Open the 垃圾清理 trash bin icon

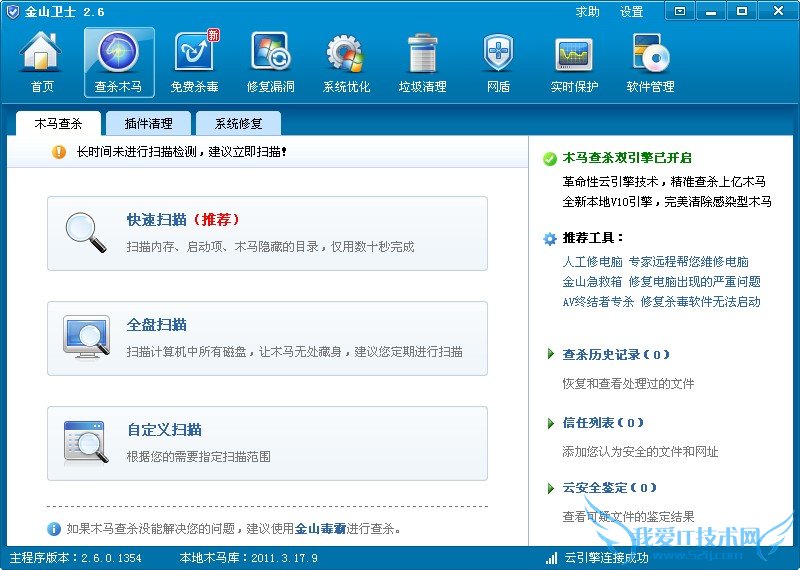point(422,53)
